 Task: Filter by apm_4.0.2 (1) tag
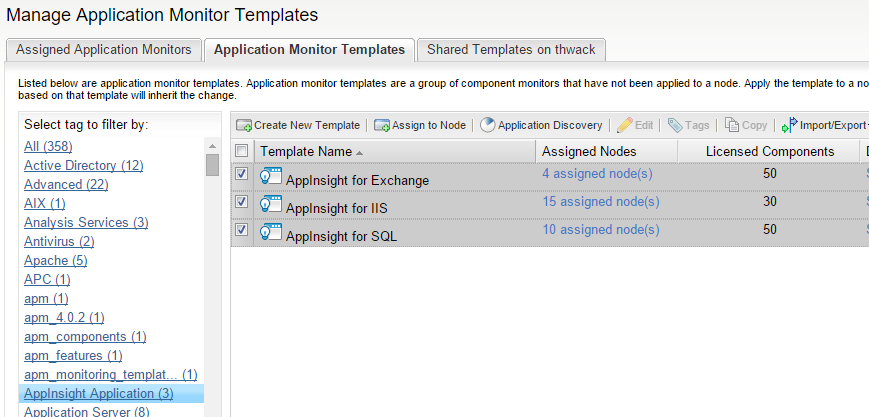pyautogui.click(x=64, y=317)
